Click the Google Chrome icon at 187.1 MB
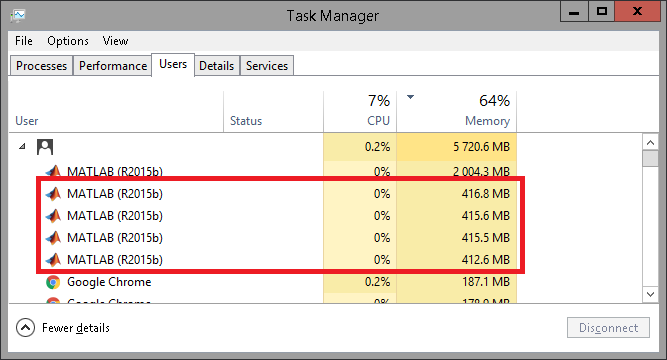 (53, 282)
